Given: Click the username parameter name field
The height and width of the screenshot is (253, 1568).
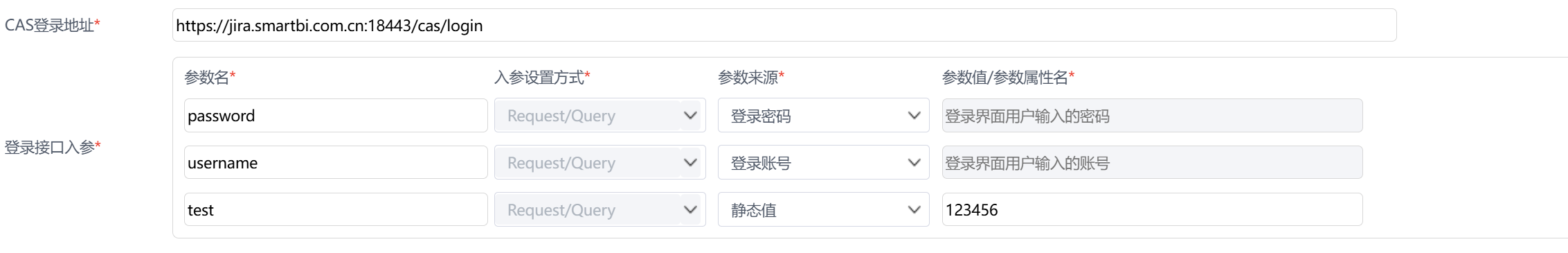Looking at the screenshot, I should point(336,162).
